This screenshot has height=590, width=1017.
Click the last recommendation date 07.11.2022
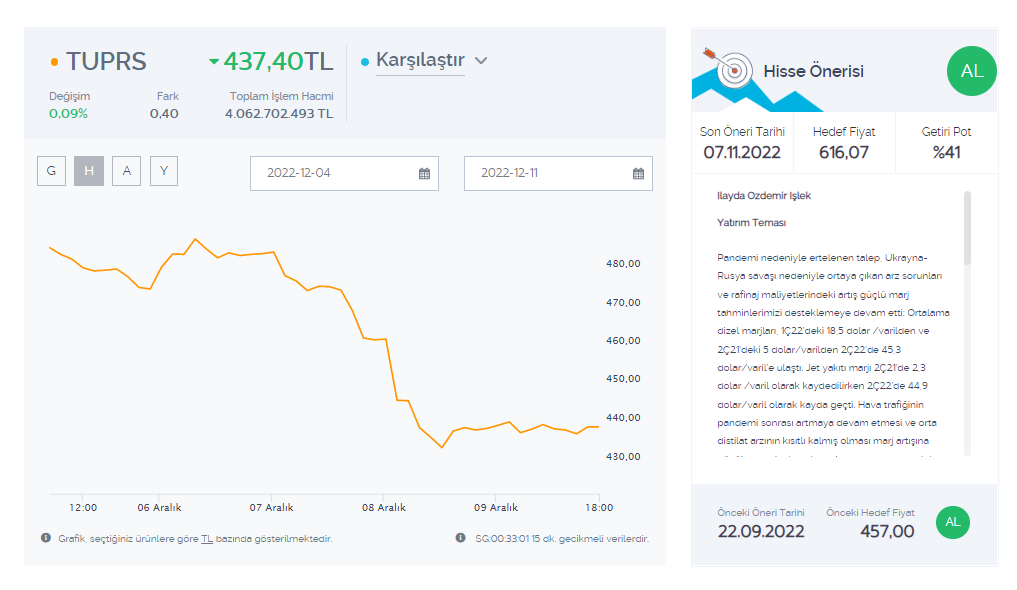coord(742,152)
